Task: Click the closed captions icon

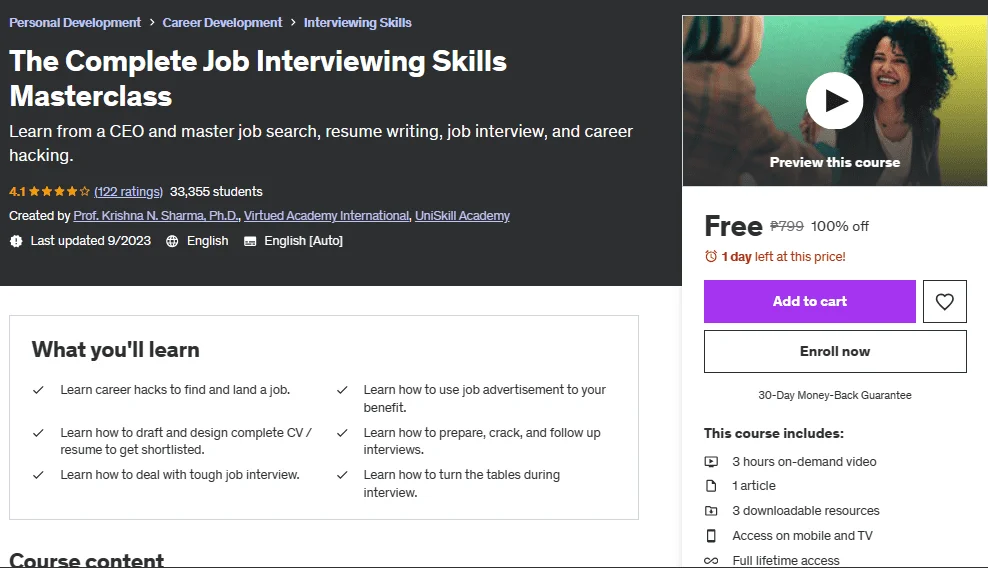Action: pos(250,241)
